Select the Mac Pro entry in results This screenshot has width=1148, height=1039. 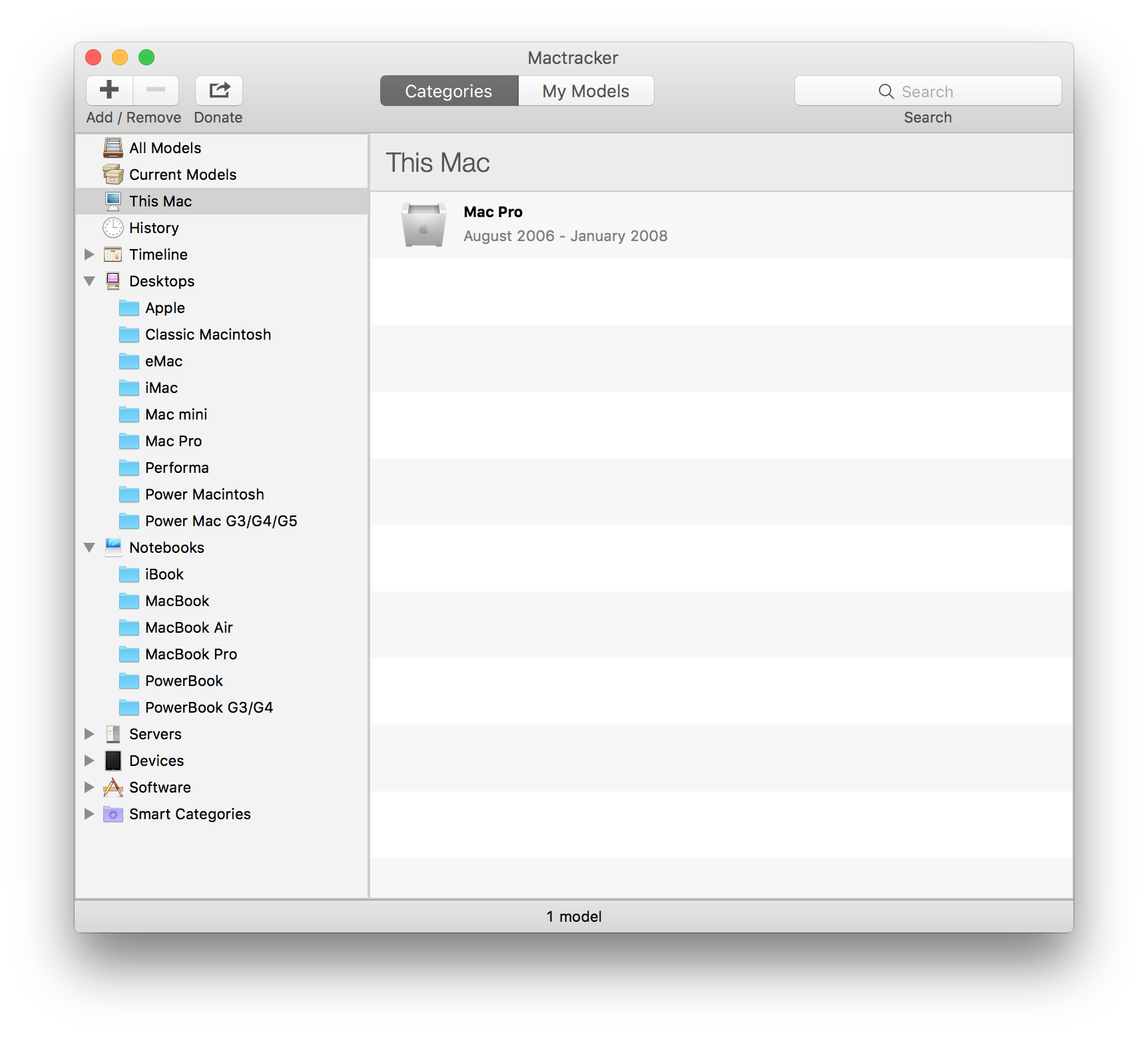(493, 211)
